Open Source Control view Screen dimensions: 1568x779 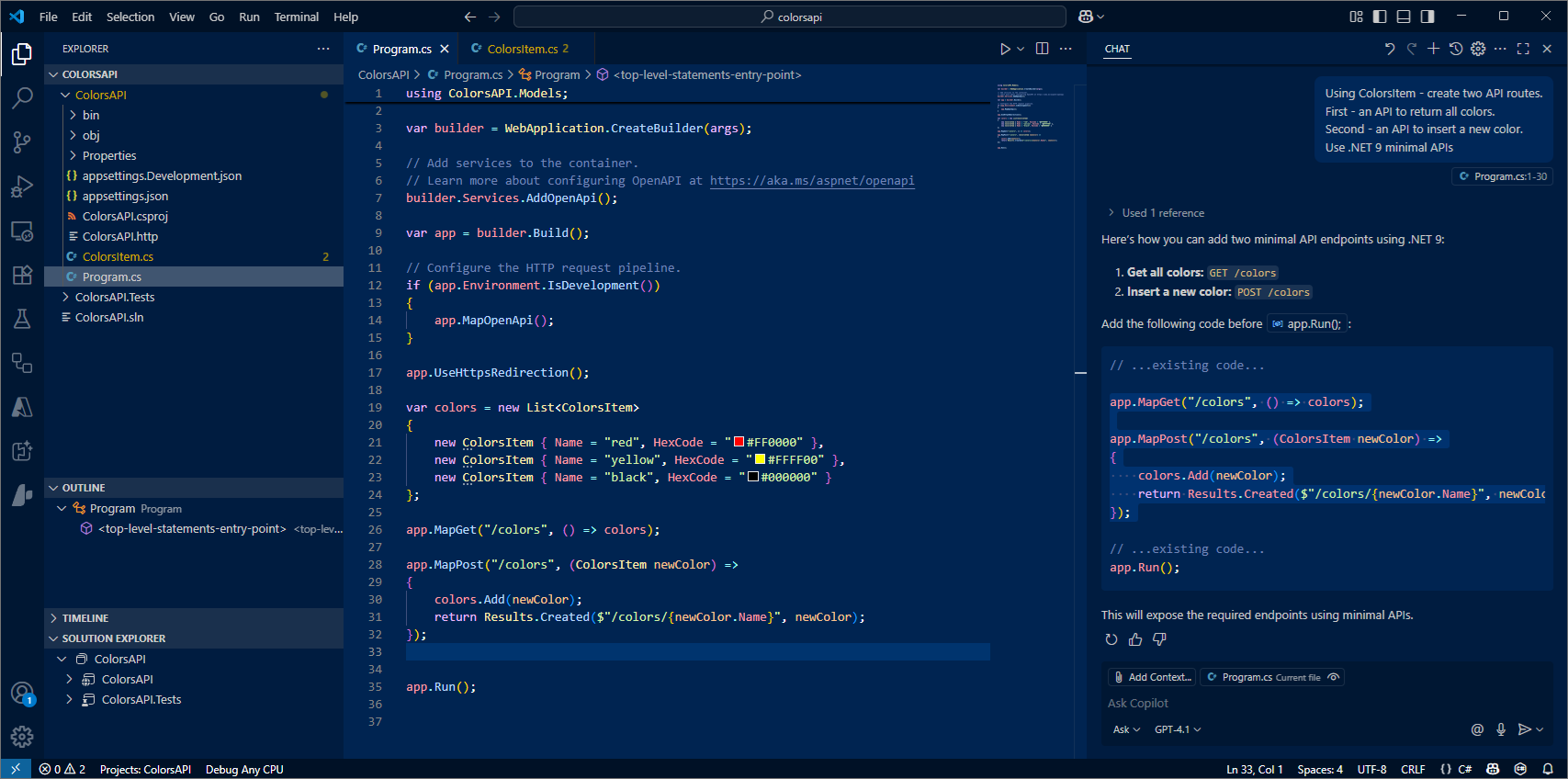(x=22, y=141)
